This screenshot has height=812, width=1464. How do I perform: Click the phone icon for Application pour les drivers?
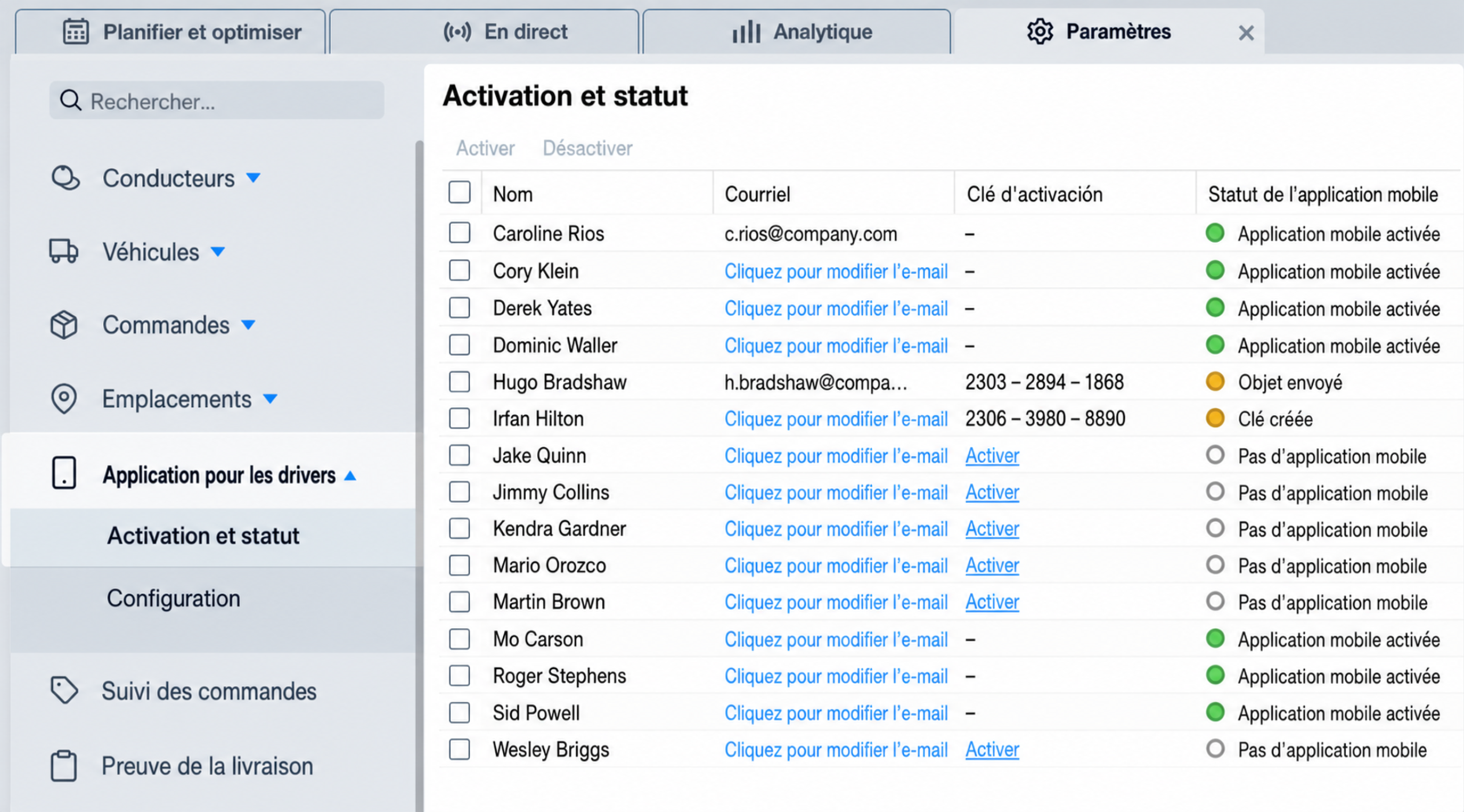click(64, 473)
